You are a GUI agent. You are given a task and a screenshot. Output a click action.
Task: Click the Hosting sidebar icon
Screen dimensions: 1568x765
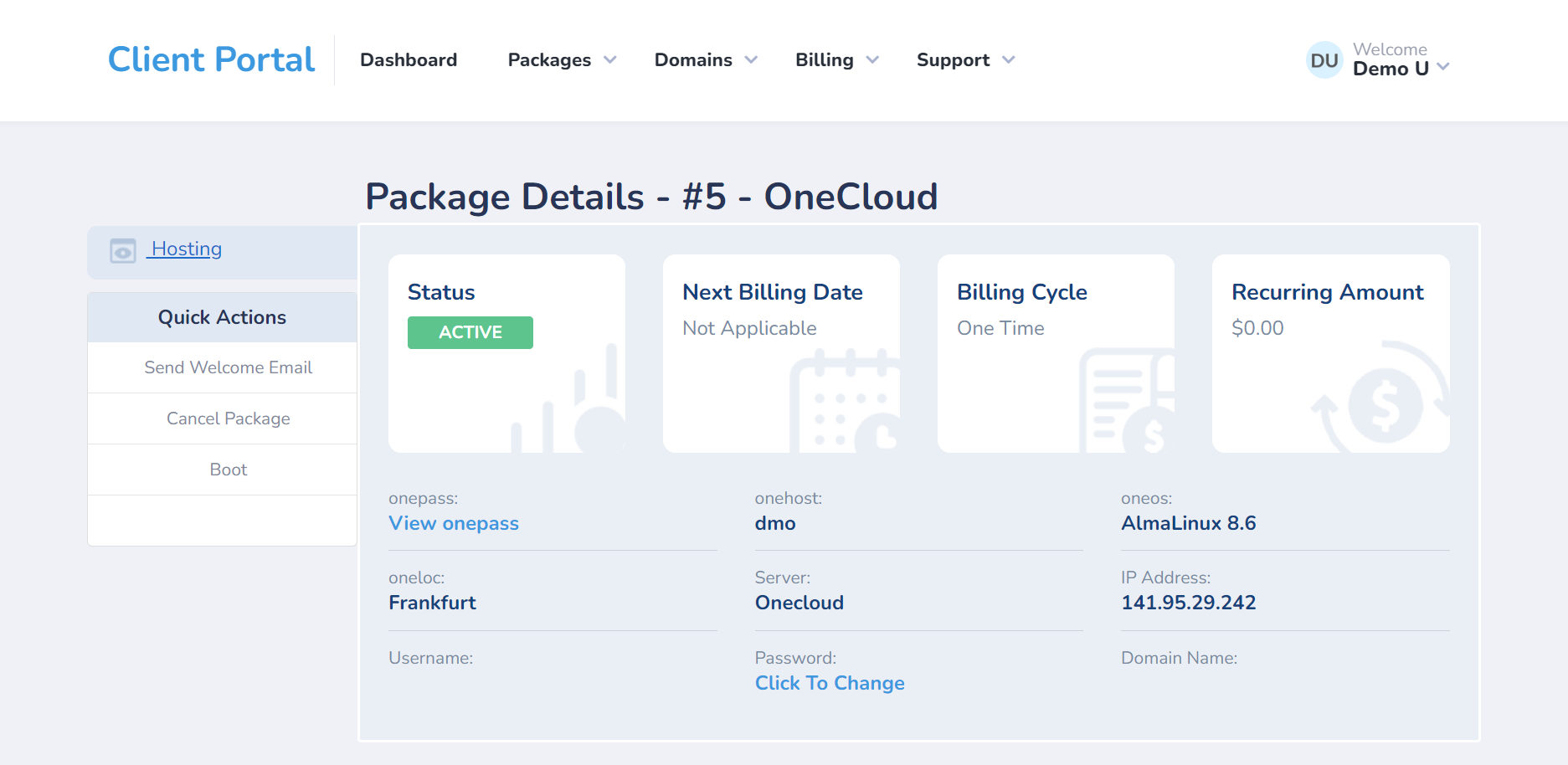point(123,250)
